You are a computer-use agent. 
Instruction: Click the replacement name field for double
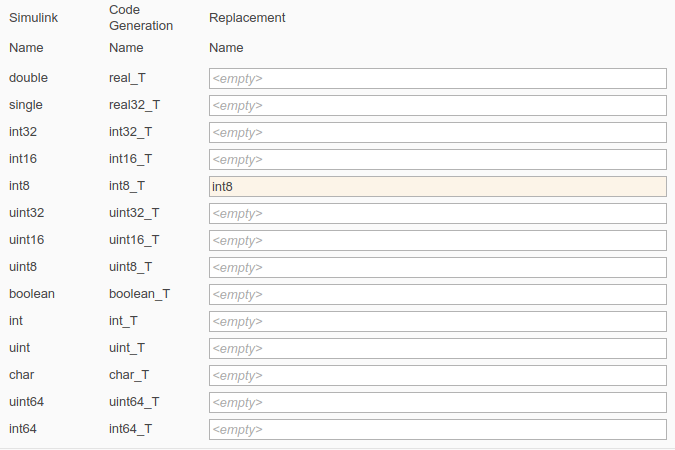[437, 78]
